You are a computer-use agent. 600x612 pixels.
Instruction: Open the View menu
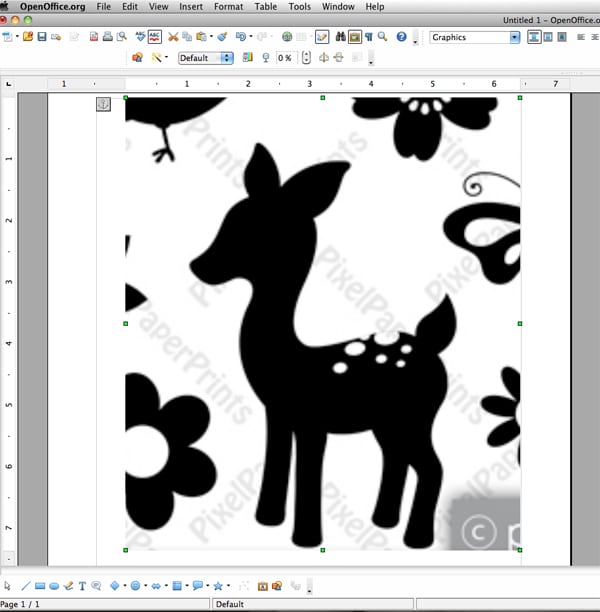point(158,7)
